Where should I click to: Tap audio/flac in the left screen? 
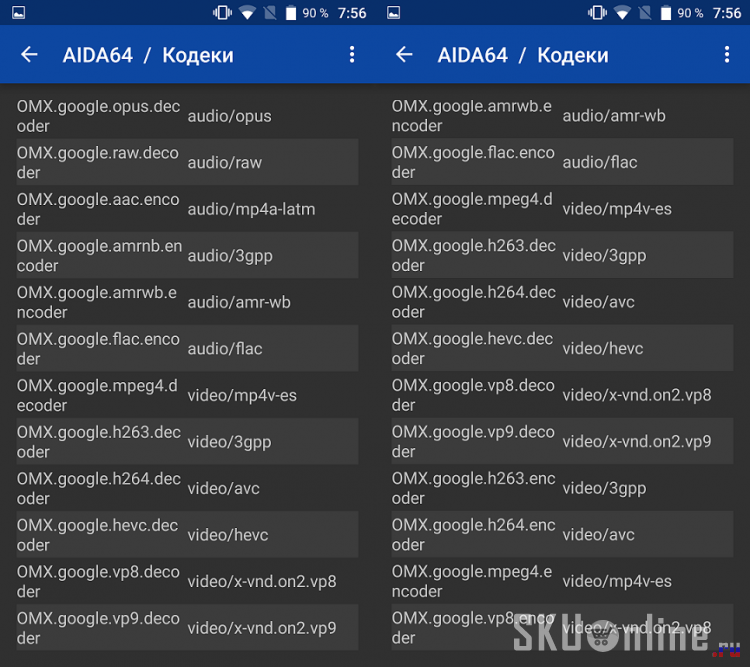pyautogui.click(x=225, y=349)
